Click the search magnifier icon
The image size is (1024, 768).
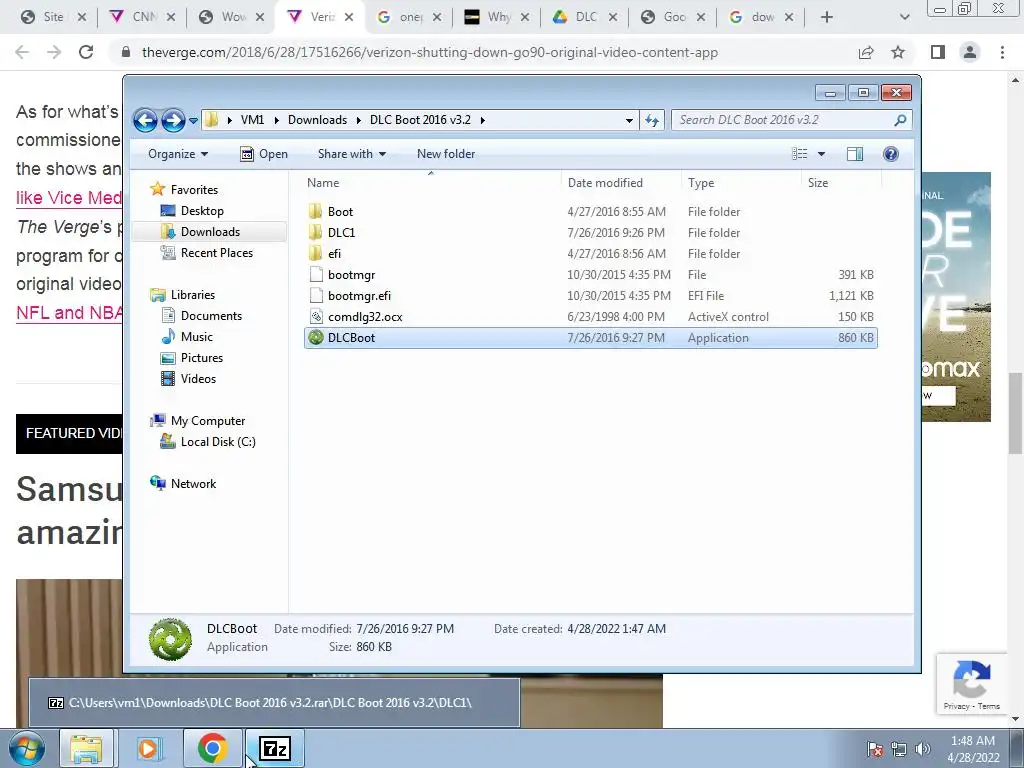coord(901,120)
